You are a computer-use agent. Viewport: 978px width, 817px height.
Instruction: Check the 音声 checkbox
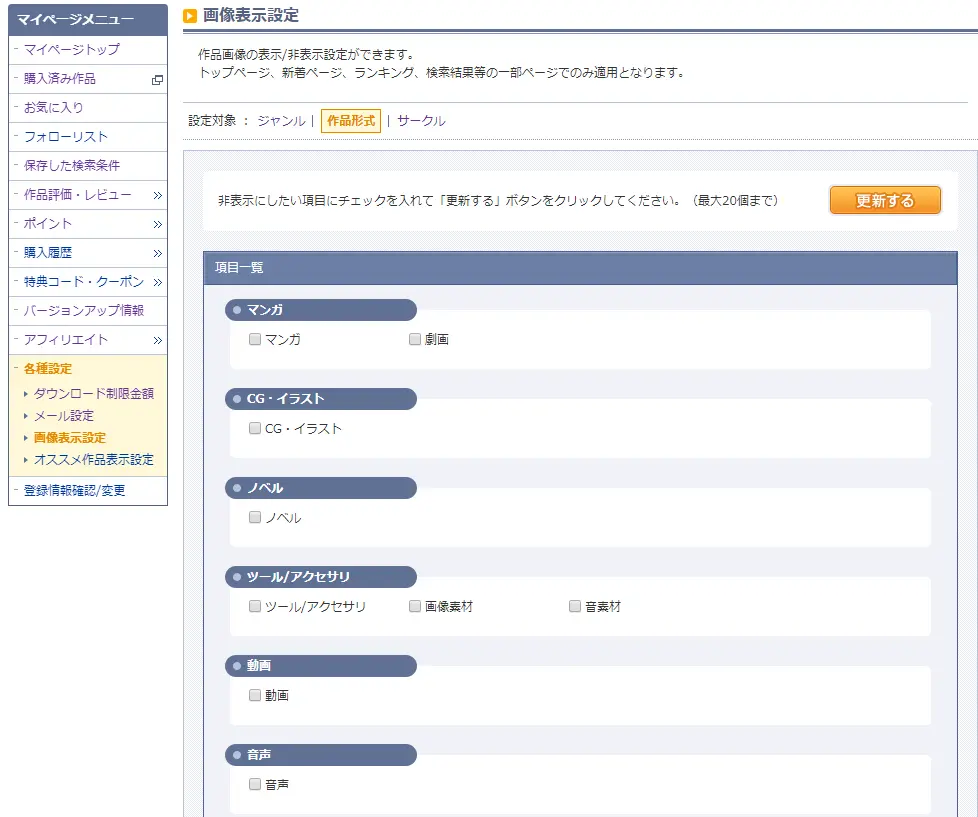254,784
